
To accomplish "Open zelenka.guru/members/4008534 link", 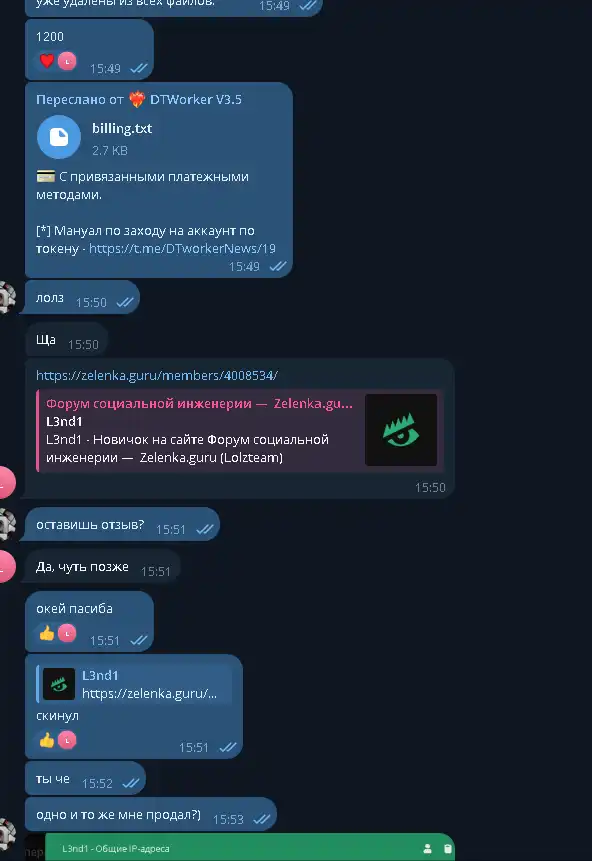I will (157, 375).
